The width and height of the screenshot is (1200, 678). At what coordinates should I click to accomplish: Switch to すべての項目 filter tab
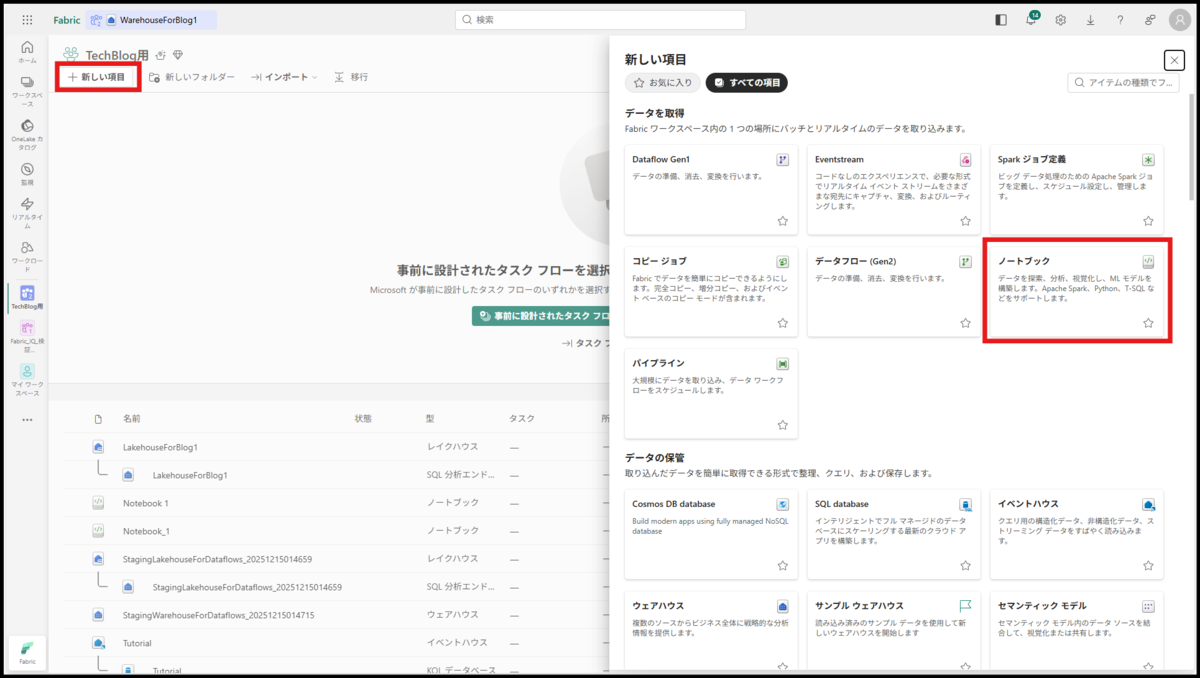[746, 83]
